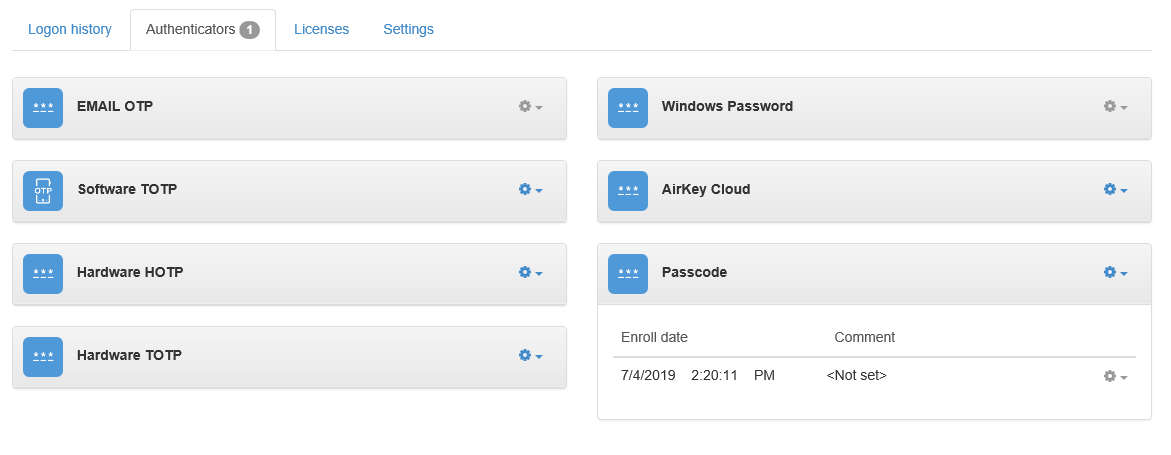Click the Hardware TOTP authenticator icon
Viewport: 1171px width, 455px height.
43,356
